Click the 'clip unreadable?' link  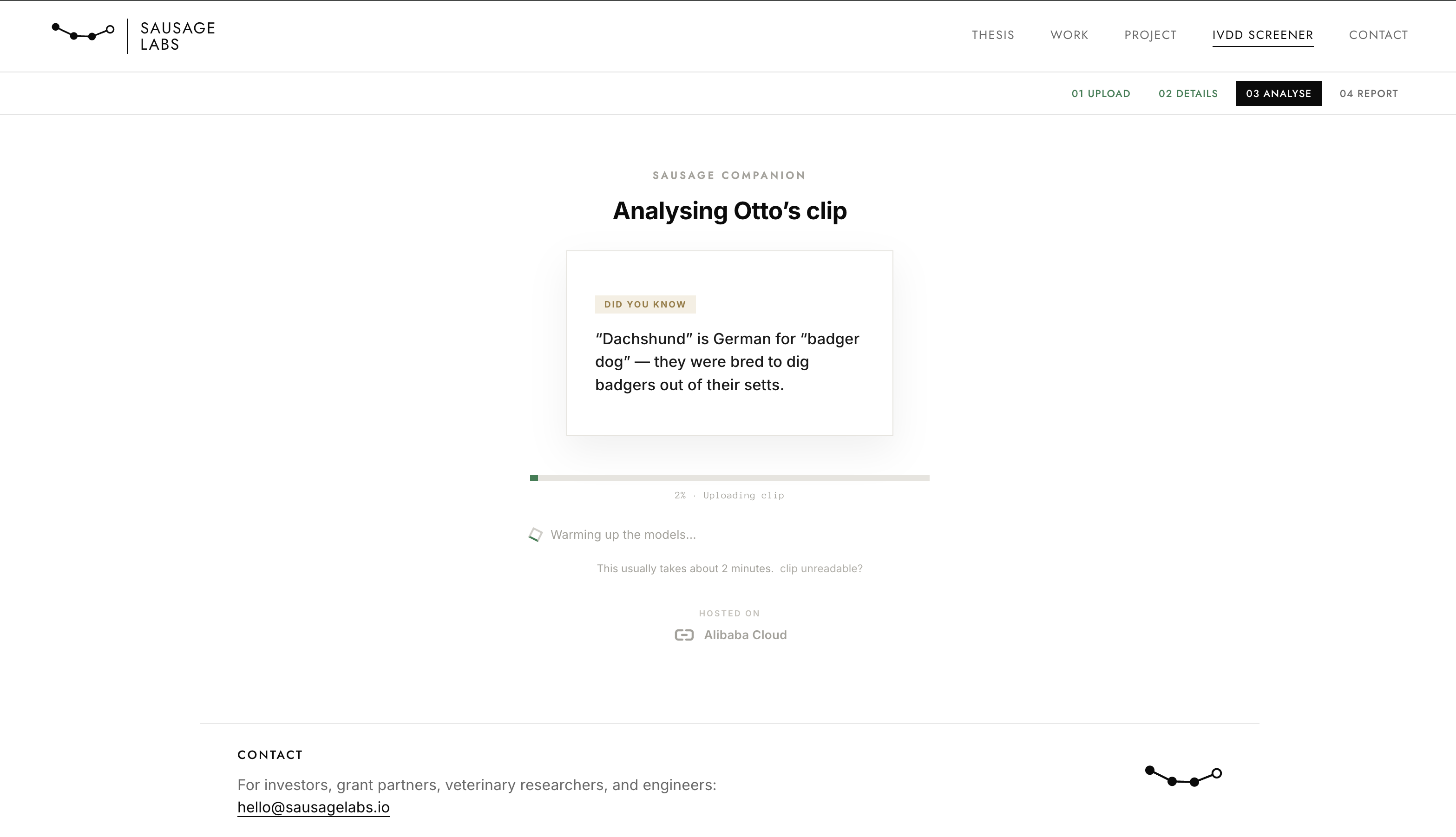pos(821,569)
